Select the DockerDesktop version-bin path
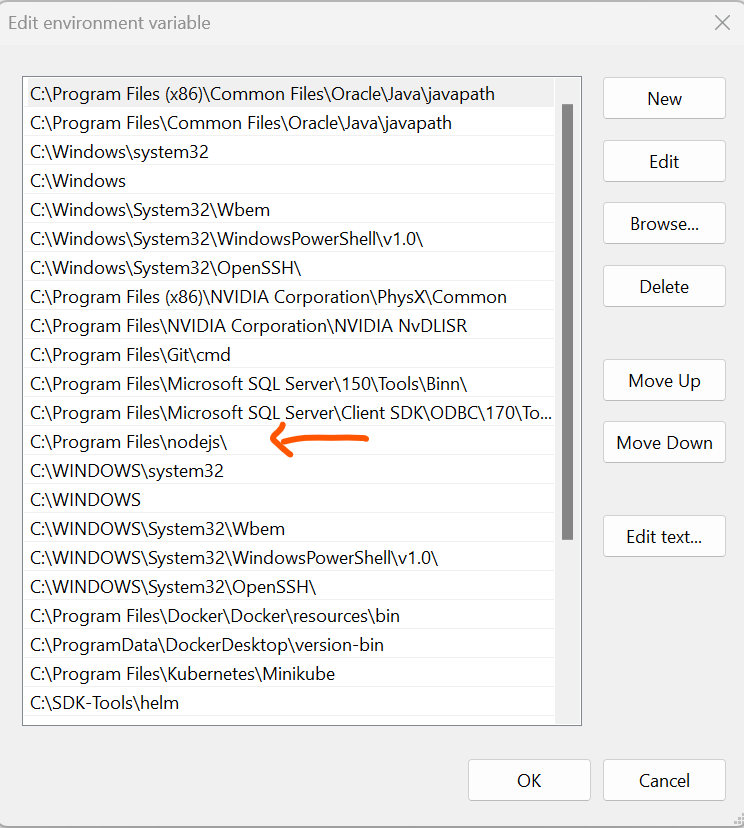 coord(207,645)
